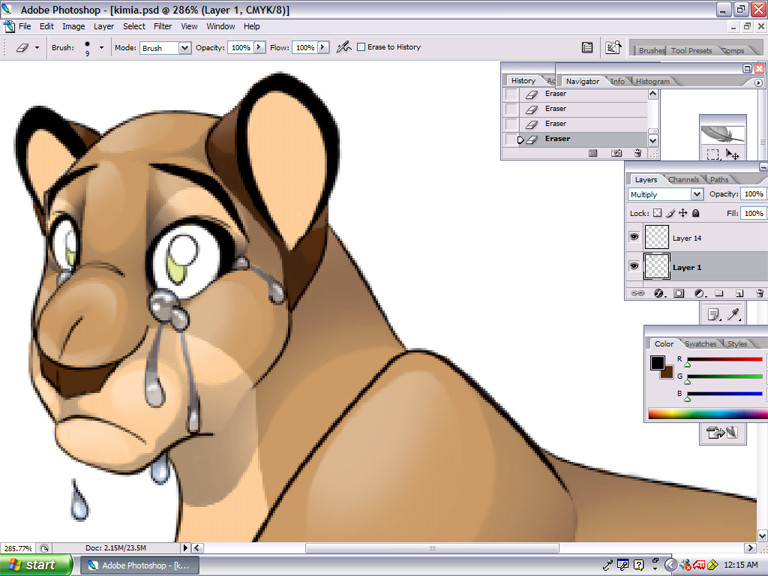Click the Photoshop document icon left of File
Screen dimensions: 768x576
(x=9, y=26)
